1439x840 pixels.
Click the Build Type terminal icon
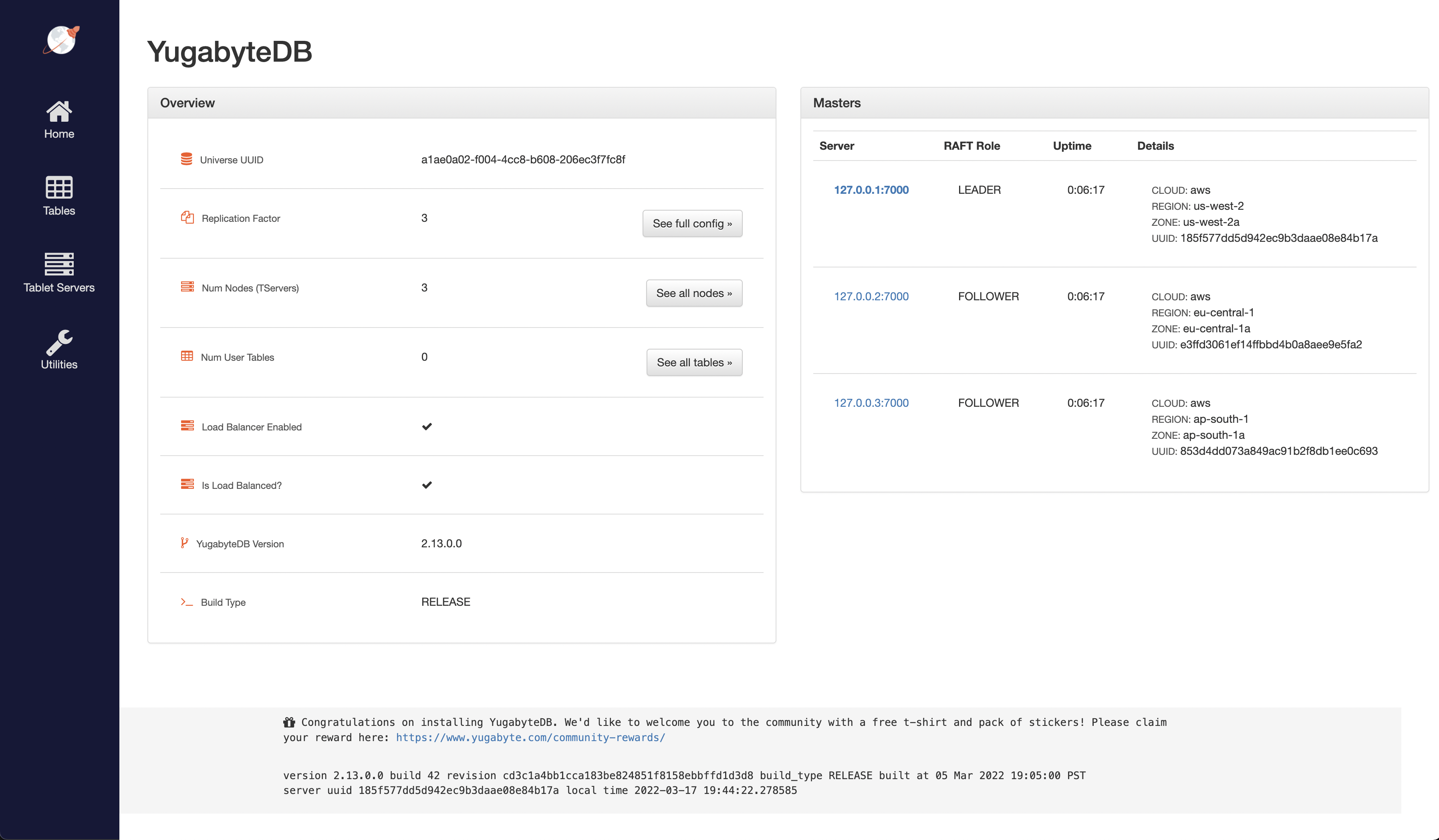(186, 601)
